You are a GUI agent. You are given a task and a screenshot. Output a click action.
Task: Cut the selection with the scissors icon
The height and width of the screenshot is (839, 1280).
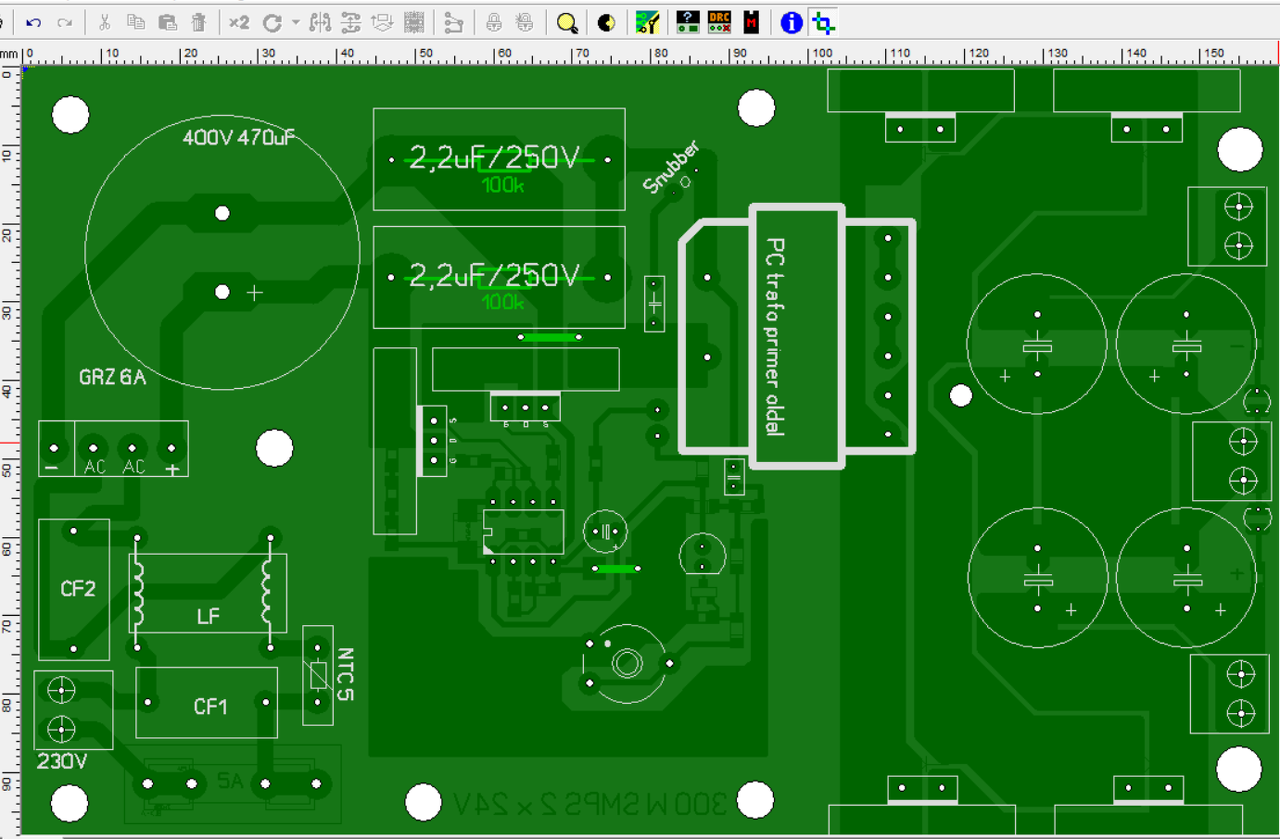[104, 22]
